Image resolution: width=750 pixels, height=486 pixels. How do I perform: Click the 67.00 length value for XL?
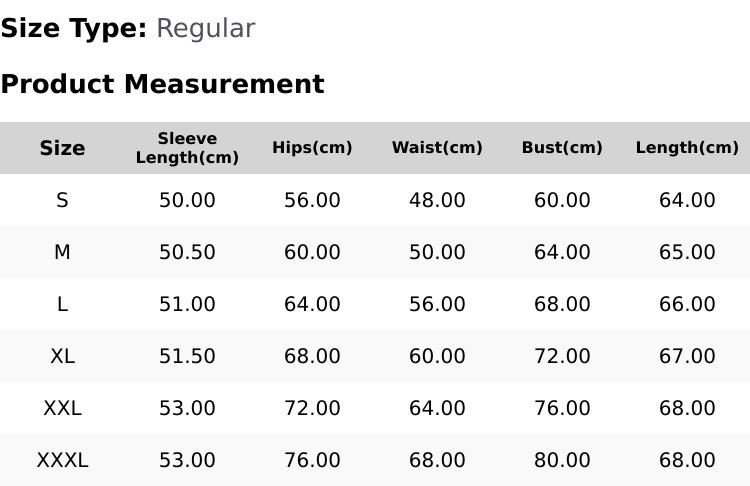(687, 356)
